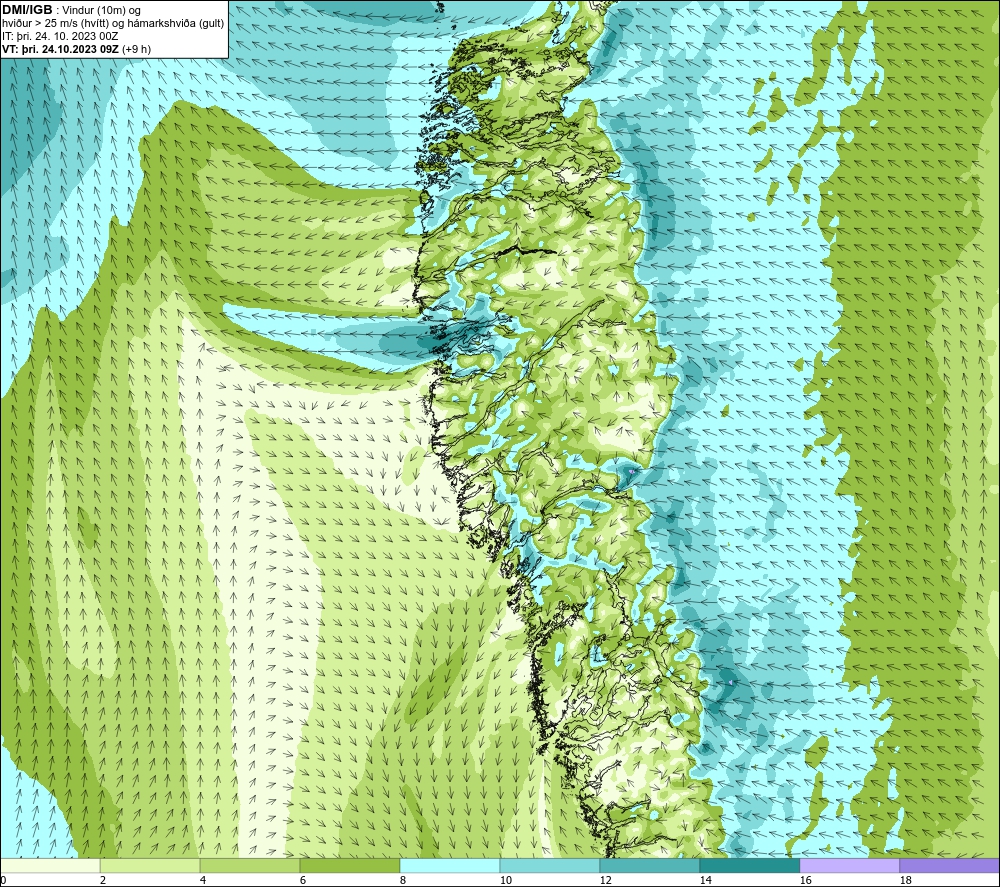Viewport: 1000px width, 887px height.
Task: Click the "hviður > 25 m/s (hvítt)" line
Action: point(53,24)
